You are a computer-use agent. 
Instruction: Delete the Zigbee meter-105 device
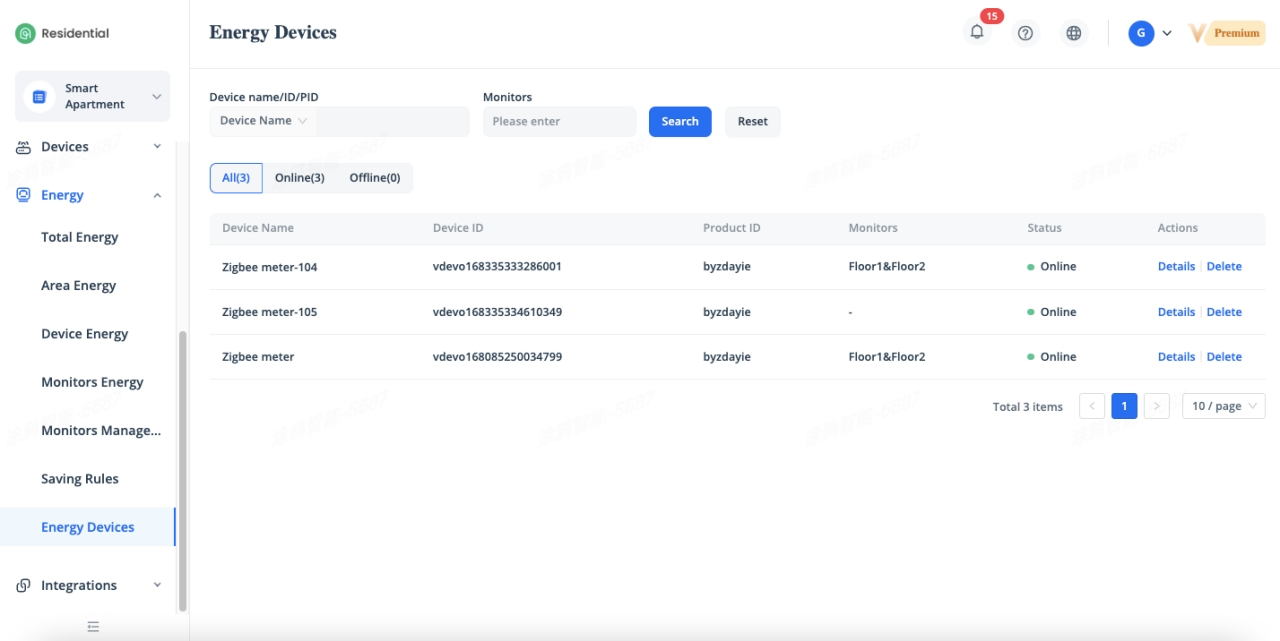[x=1224, y=312]
